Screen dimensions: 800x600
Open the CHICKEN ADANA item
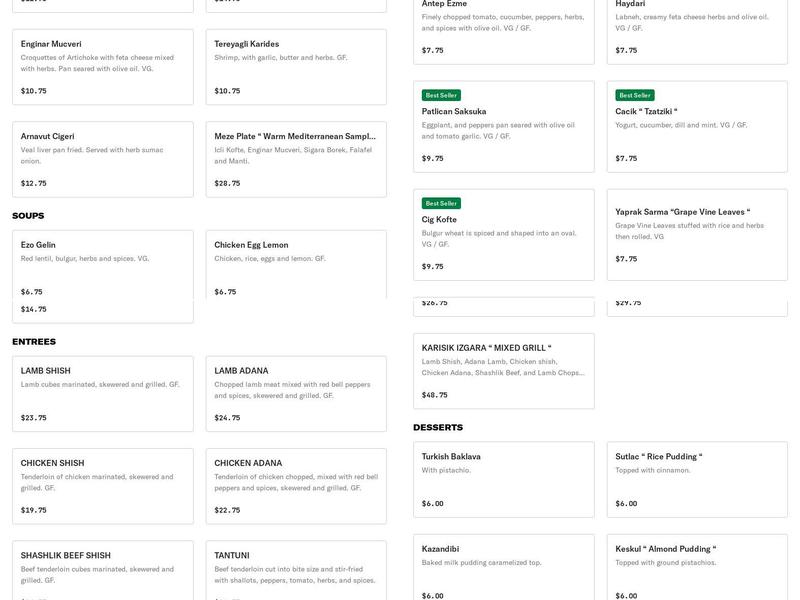pos(296,486)
